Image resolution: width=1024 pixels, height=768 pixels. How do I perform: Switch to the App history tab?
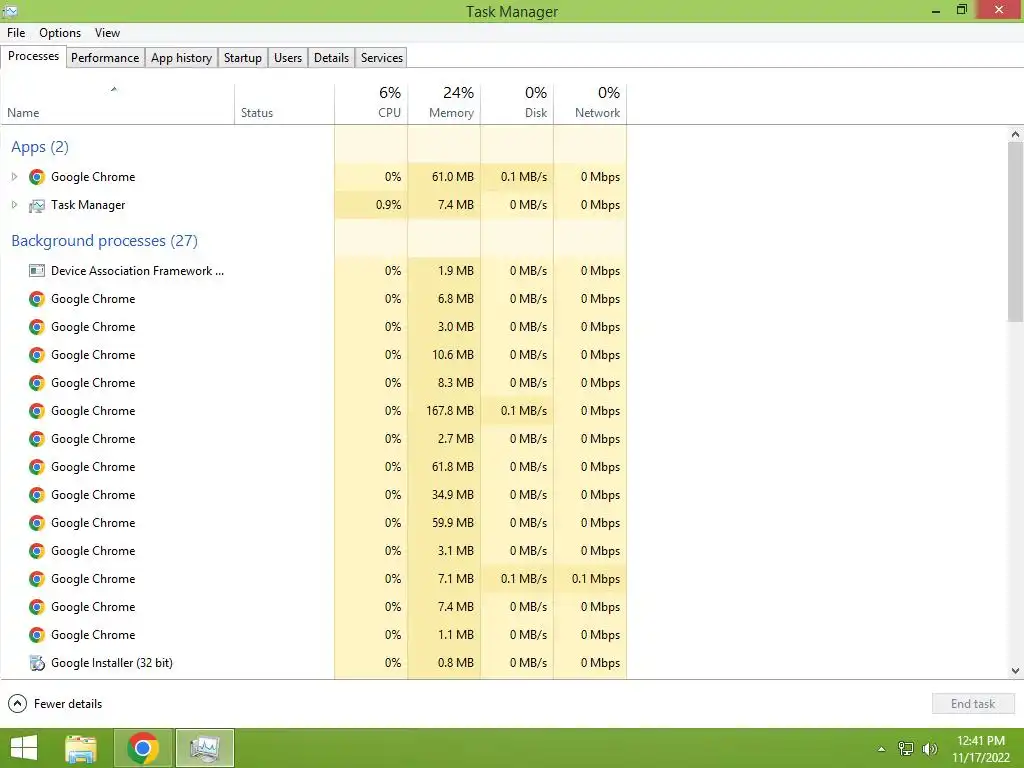tap(182, 57)
